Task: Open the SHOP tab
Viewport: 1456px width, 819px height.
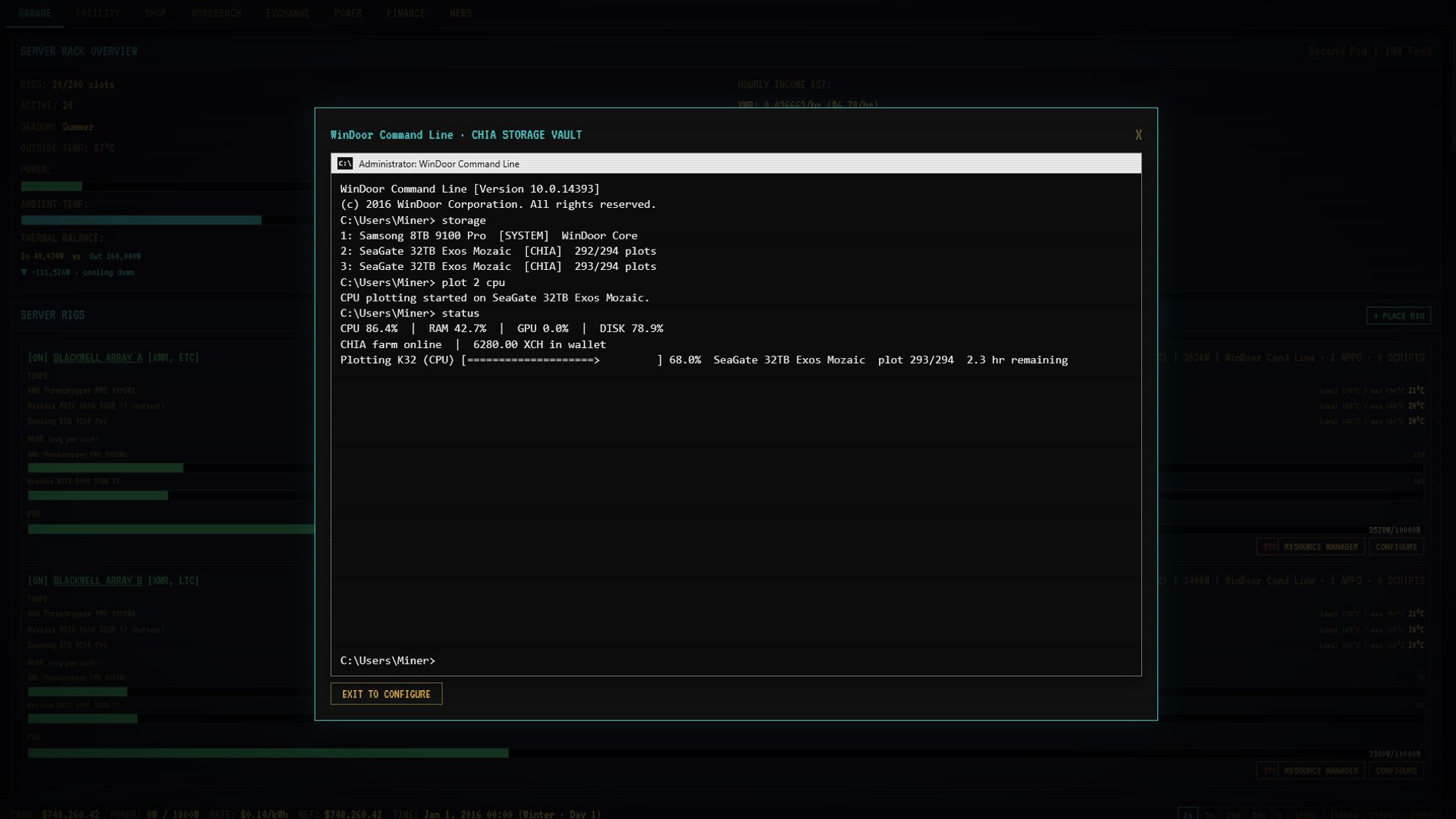Action: point(155,14)
